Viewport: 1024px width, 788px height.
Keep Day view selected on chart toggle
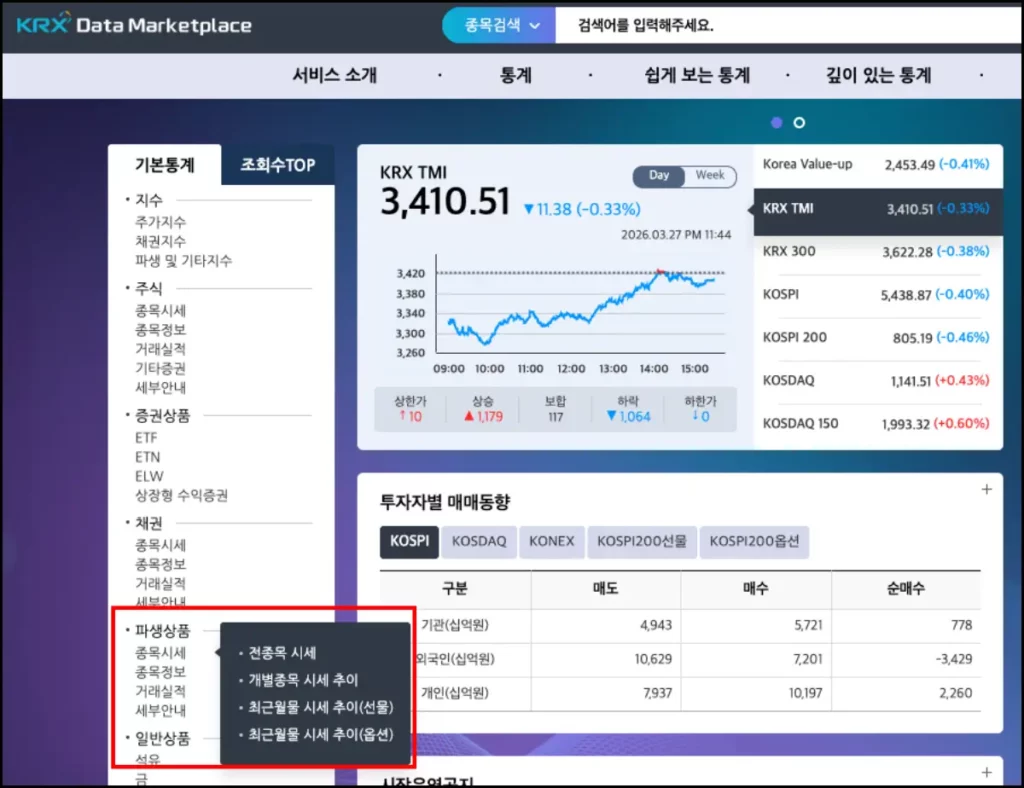point(658,175)
